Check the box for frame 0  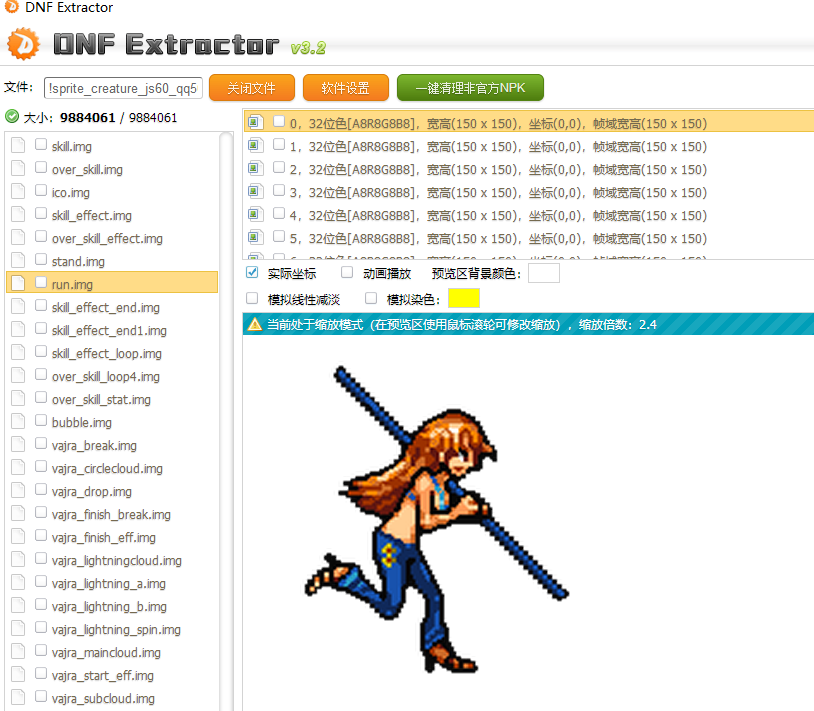[x=279, y=121]
